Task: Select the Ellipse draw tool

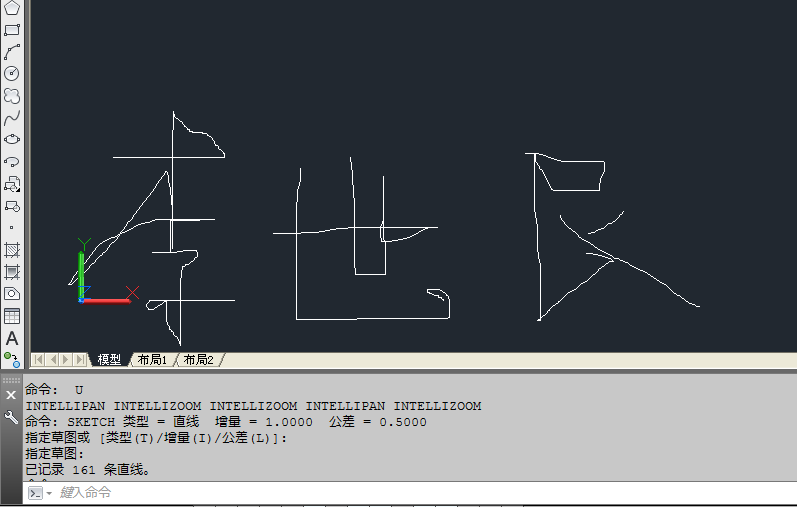Action: tap(12, 139)
